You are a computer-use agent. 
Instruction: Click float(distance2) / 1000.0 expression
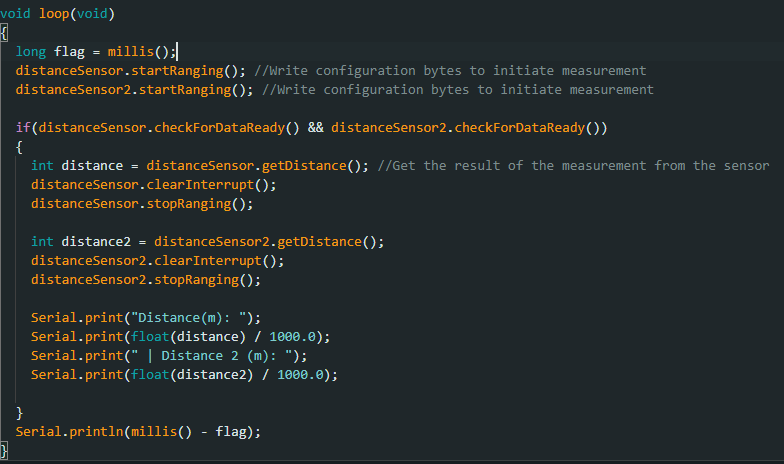(227, 374)
